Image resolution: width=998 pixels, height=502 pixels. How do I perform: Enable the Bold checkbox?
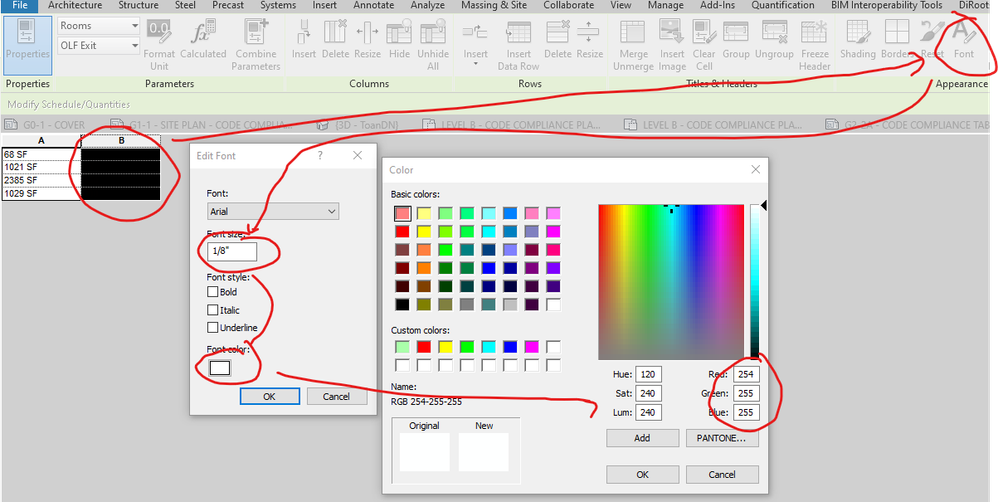coord(213,292)
